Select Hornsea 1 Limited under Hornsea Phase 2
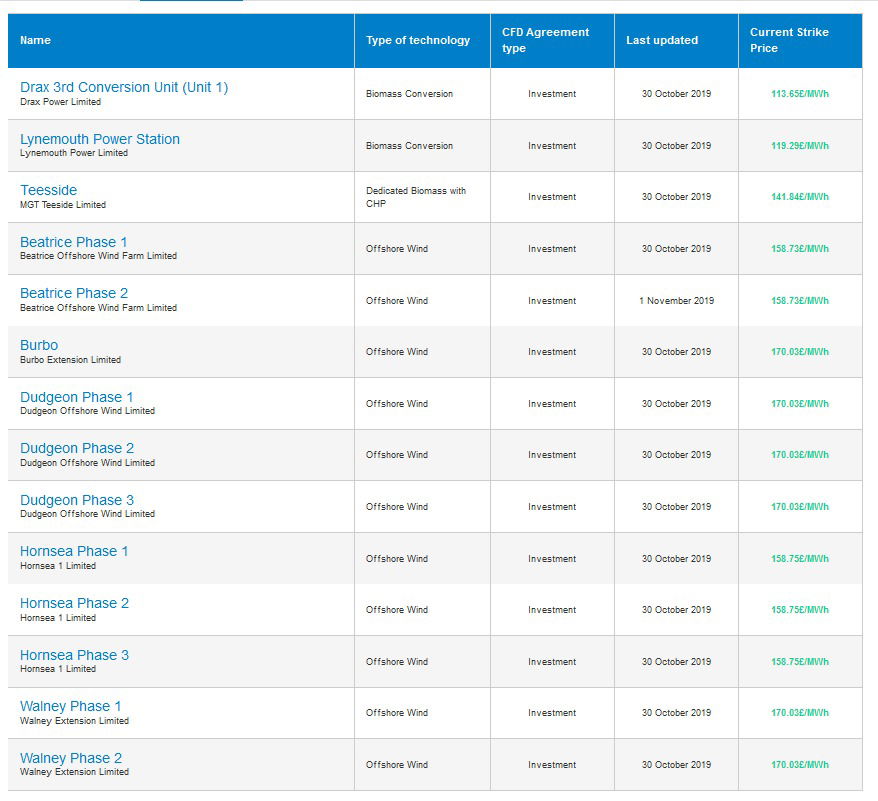Screen dimensions: 878x801 58,618
